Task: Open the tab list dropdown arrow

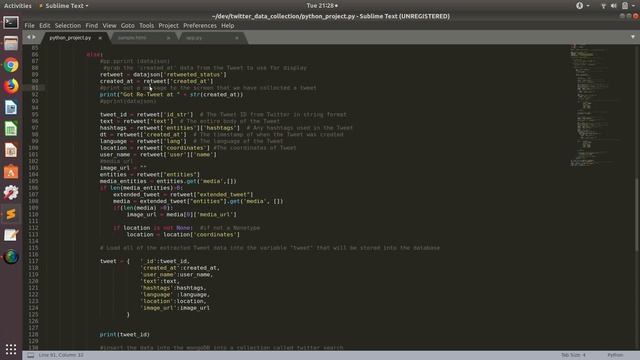Action: (633, 37)
